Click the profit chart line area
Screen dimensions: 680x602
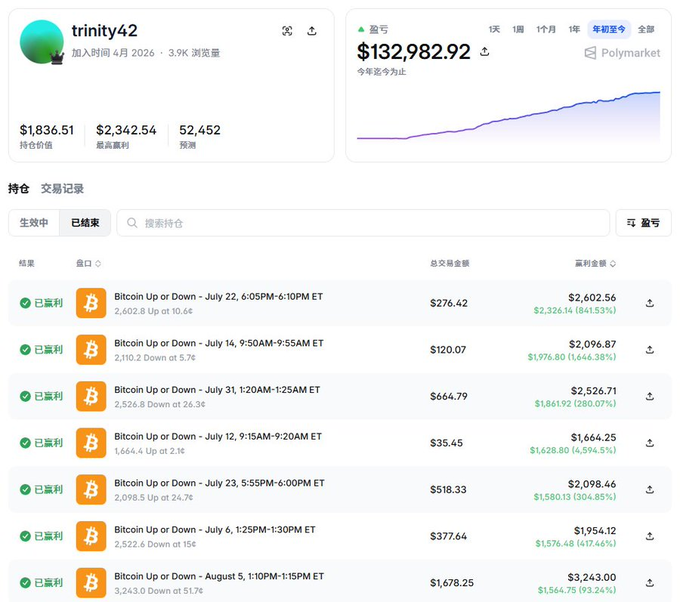click(x=508, y=117)
